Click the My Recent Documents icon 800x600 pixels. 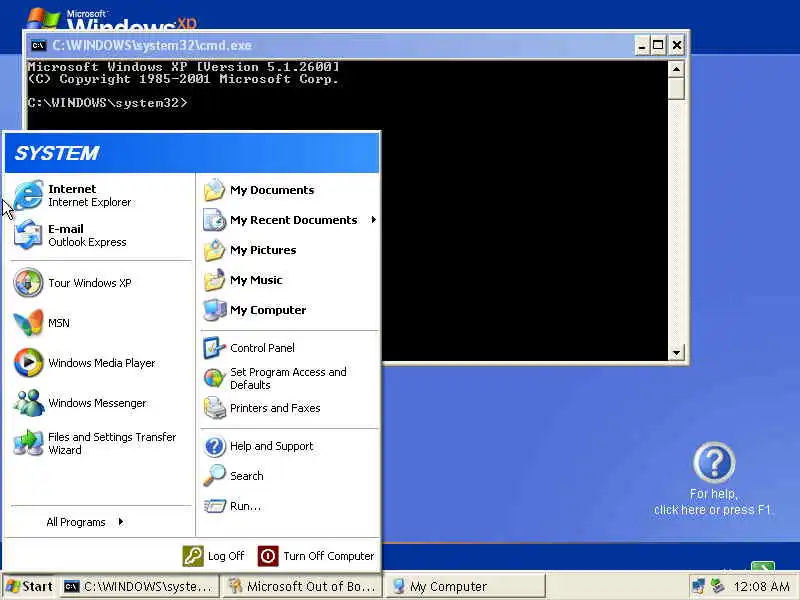pyautogui.click(x=214, y=220)
